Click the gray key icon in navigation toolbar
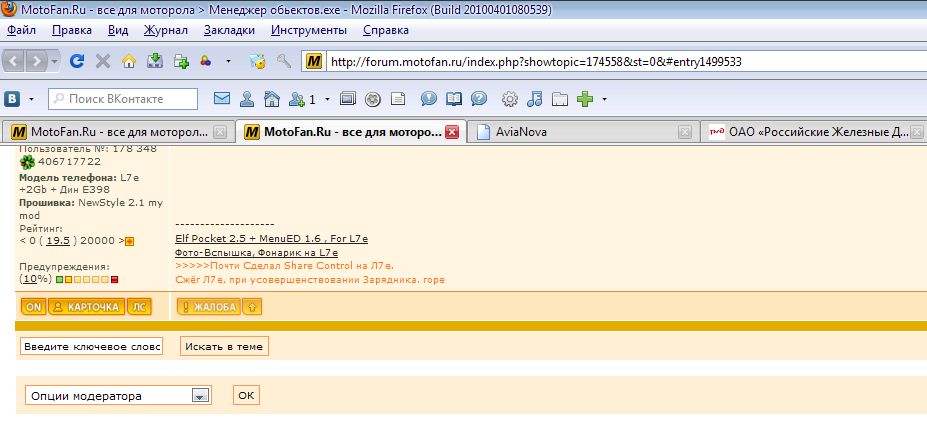 click(x=284, y=60)
